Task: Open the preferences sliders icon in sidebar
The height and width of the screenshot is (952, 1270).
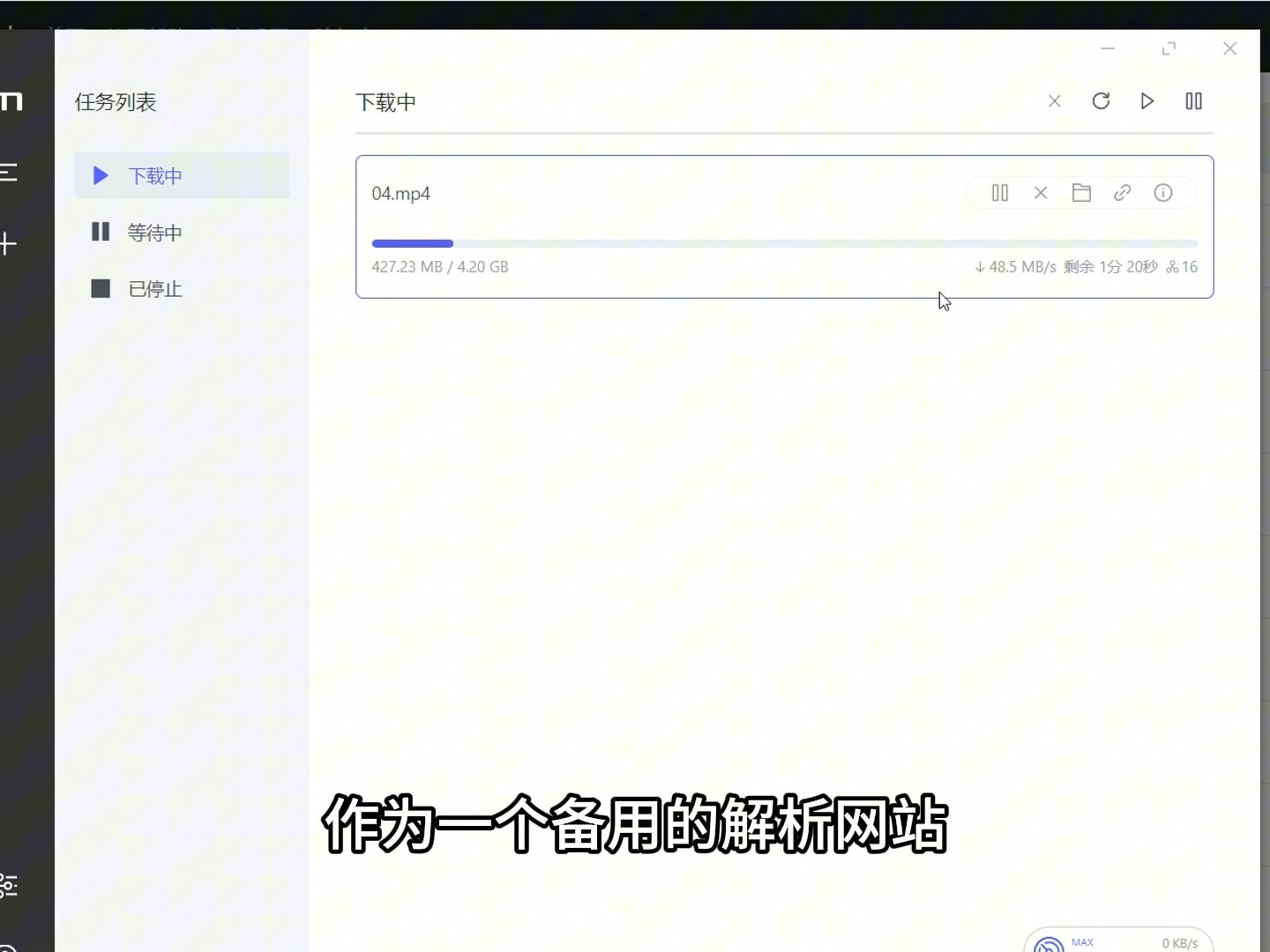Action: [8, 885]
